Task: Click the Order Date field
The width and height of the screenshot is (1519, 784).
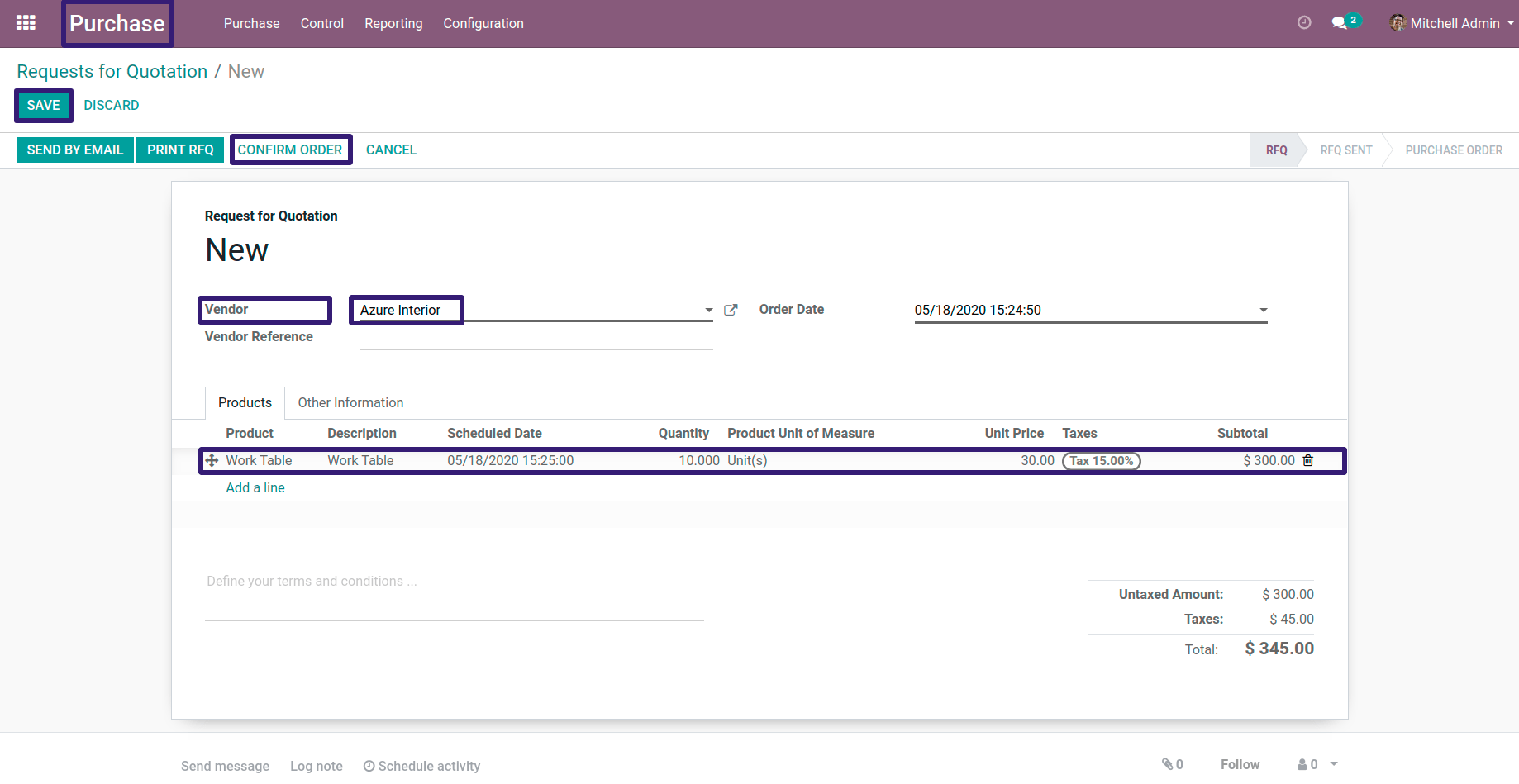Action: tap(1091, 310)
